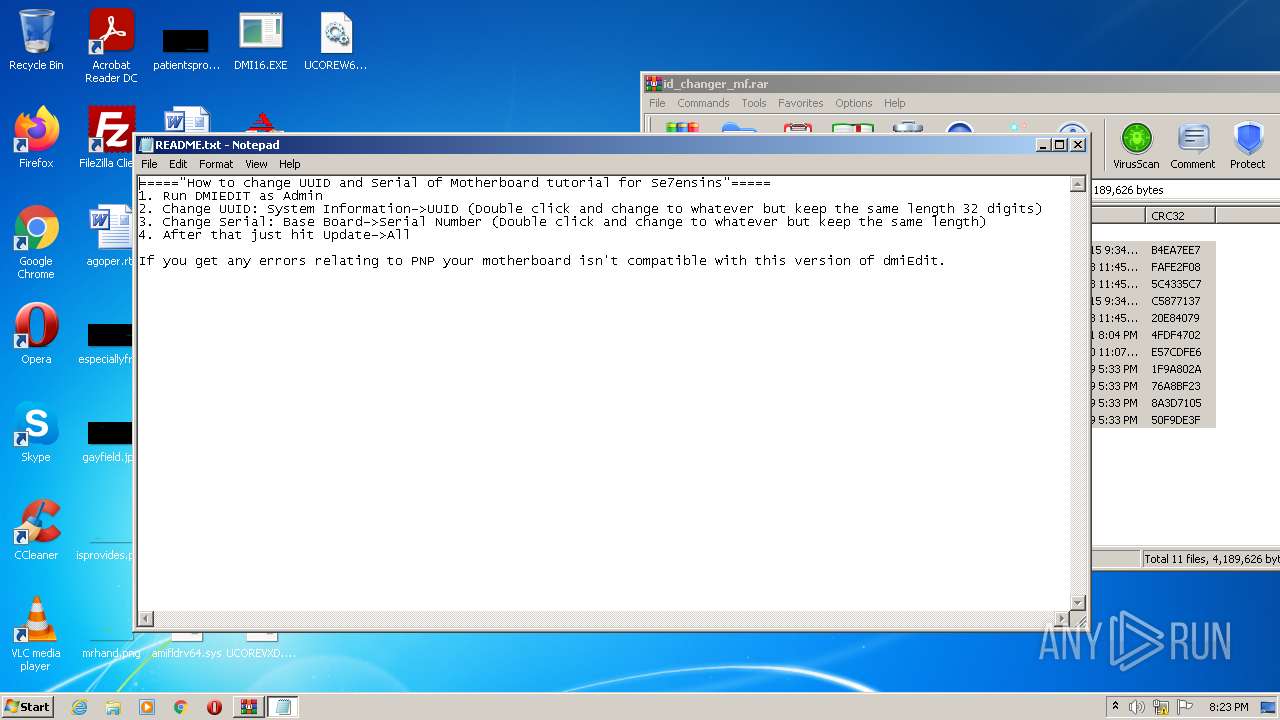This screenshot has width=1280, height=720.
Task: Sort WinRAR list by CRC32 column
Action: [1180, 215]
